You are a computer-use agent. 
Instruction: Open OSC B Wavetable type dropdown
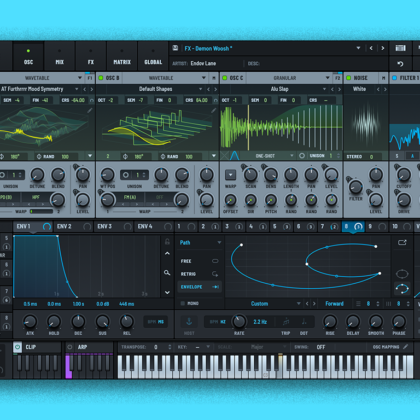204,78
